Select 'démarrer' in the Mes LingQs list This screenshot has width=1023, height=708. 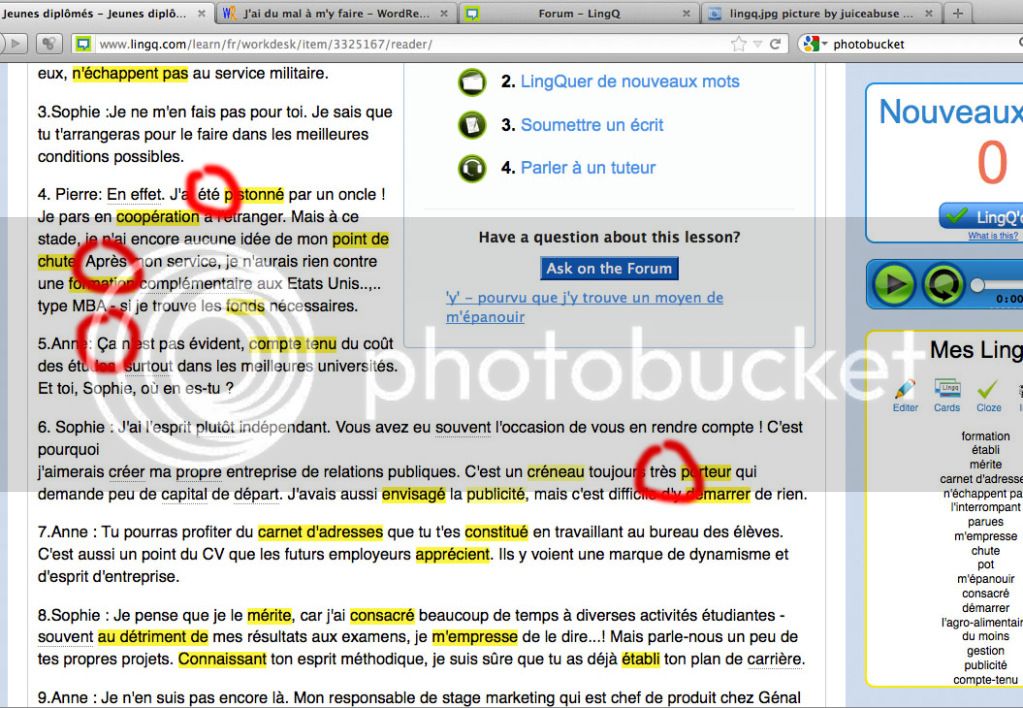click(985, 608)
